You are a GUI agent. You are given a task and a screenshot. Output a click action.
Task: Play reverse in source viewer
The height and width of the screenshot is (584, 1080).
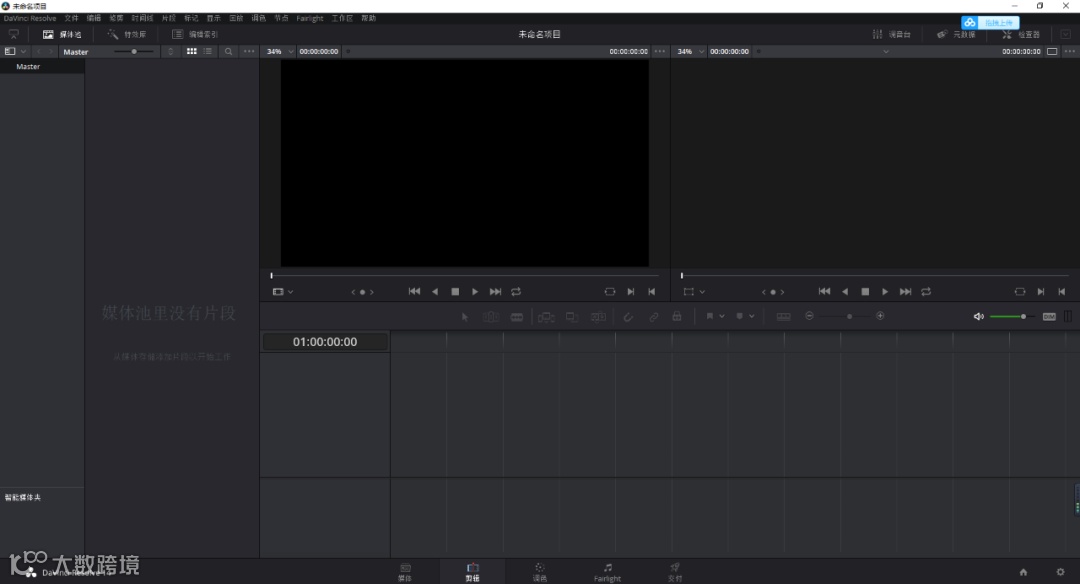pos(435,292)
